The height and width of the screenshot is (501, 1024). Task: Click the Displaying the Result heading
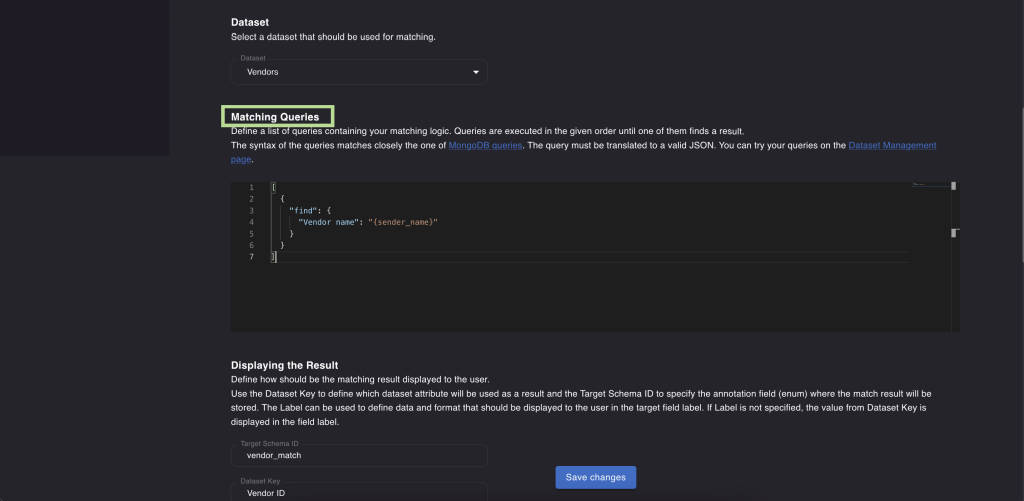pos(284,365)
